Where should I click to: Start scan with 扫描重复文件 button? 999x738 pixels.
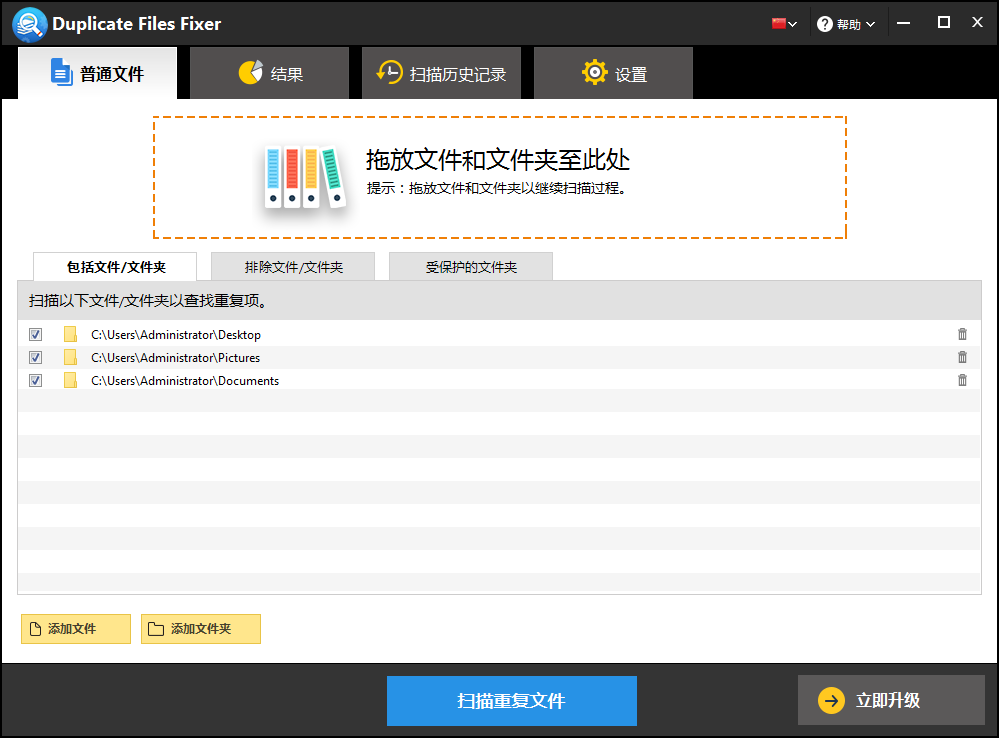coord(512,701)
